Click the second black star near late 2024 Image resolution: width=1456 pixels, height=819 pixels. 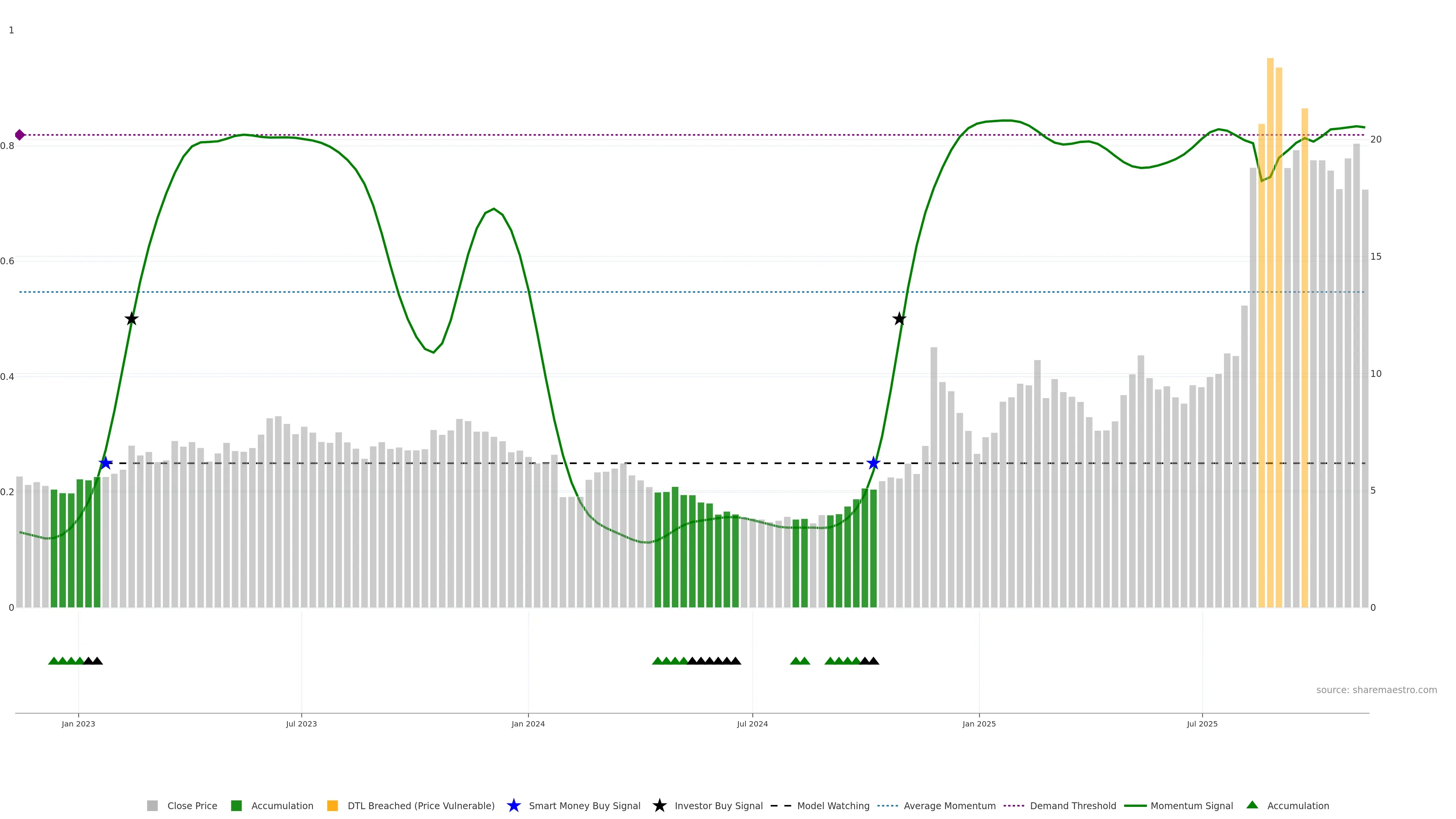(899, 319)
